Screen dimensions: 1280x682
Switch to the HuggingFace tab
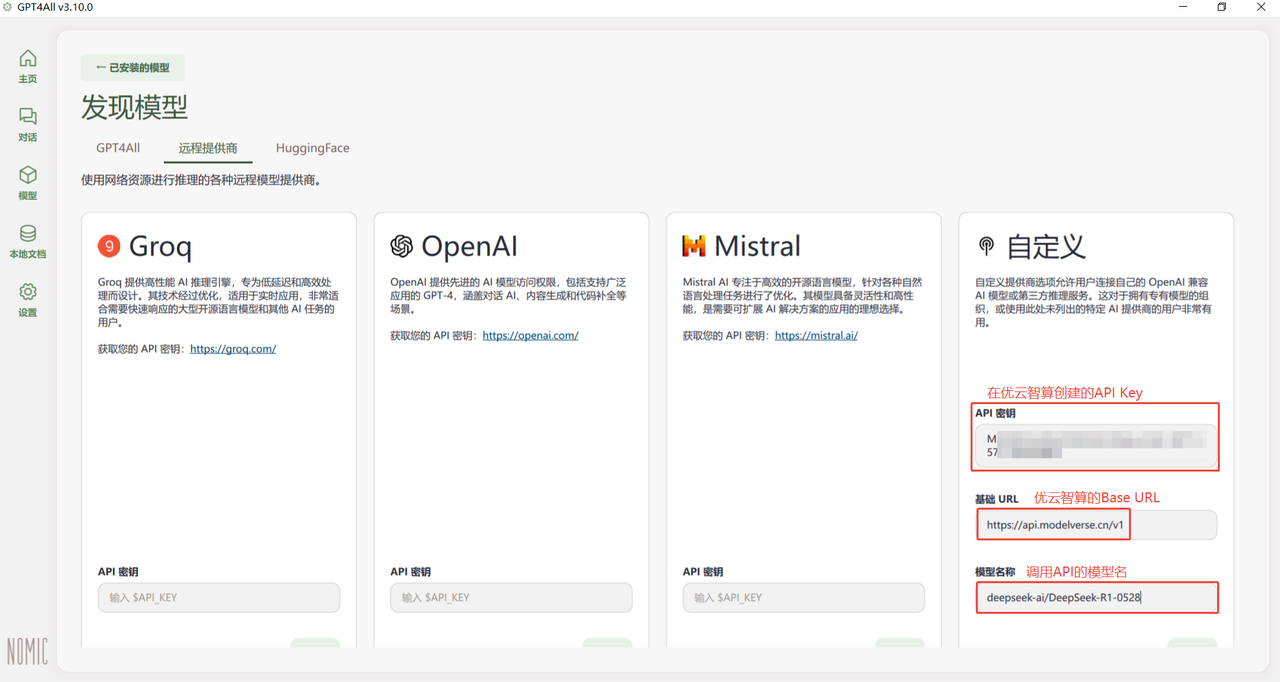tap(313, 148)
